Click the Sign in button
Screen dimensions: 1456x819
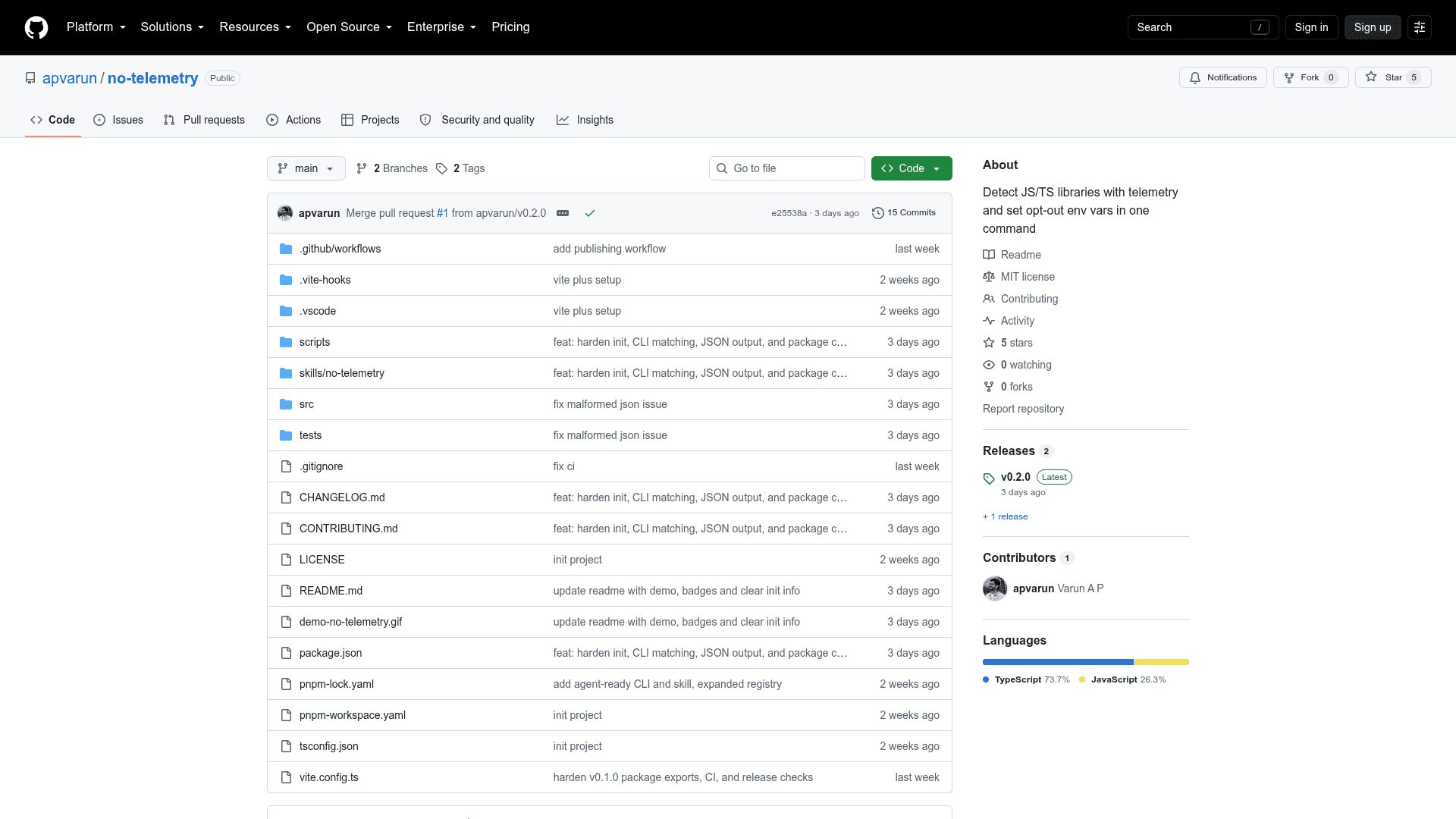[1311, 27]
